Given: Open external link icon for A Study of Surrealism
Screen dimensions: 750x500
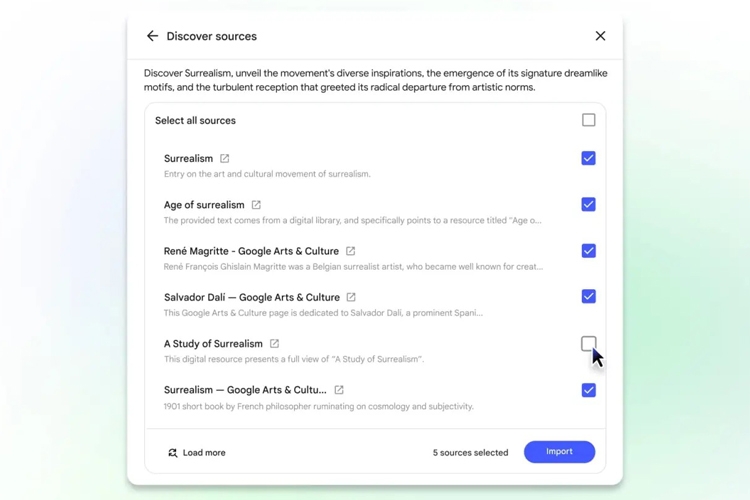Looking at the screenshot, I should coord(275,344).
